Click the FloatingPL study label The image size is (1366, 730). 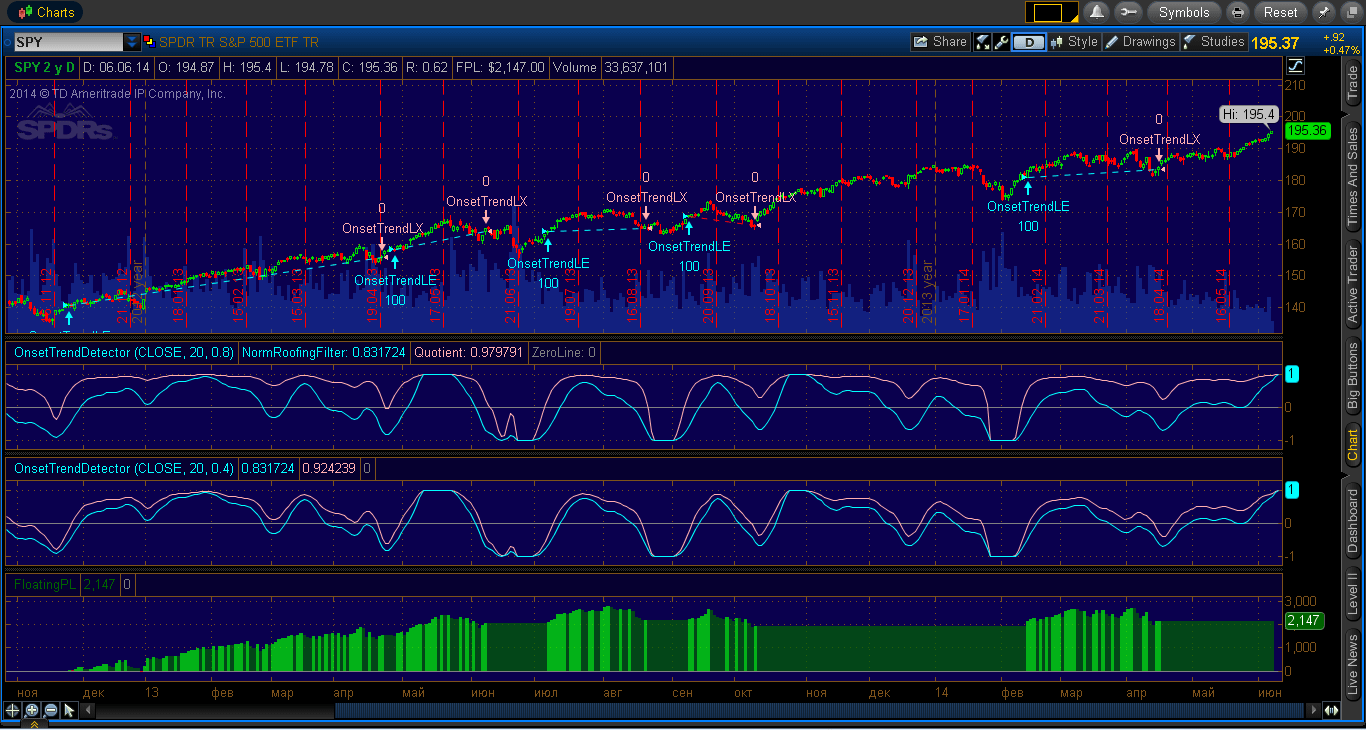[x=44, y=584]
